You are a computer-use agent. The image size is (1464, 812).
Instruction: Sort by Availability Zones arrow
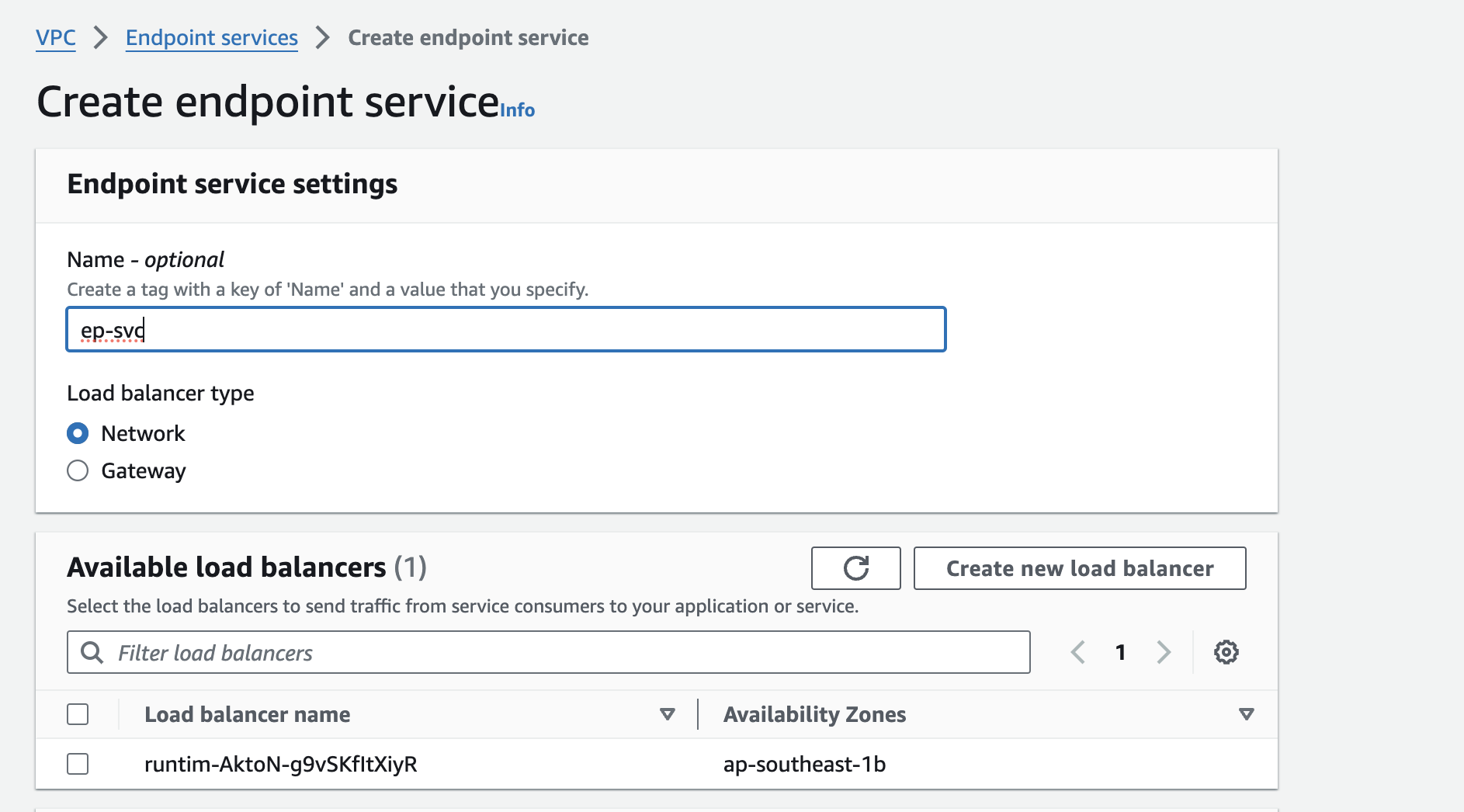[x=1246, y=714]
